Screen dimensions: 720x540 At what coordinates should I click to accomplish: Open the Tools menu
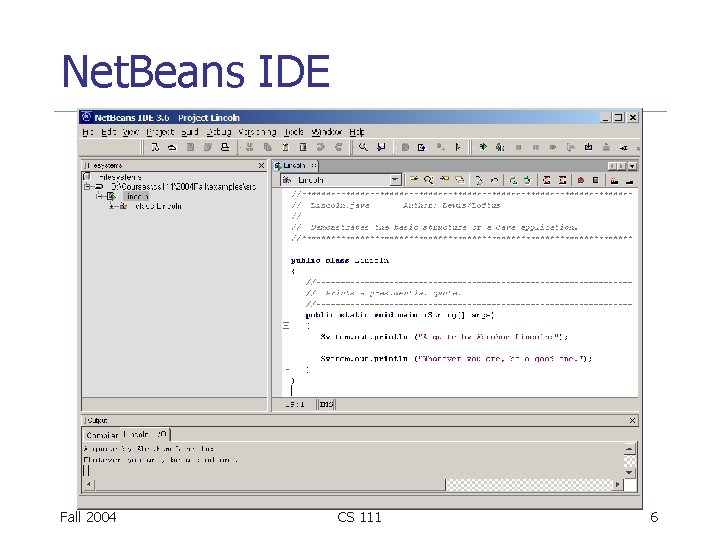pyautogui.click(x=293, y=132)
